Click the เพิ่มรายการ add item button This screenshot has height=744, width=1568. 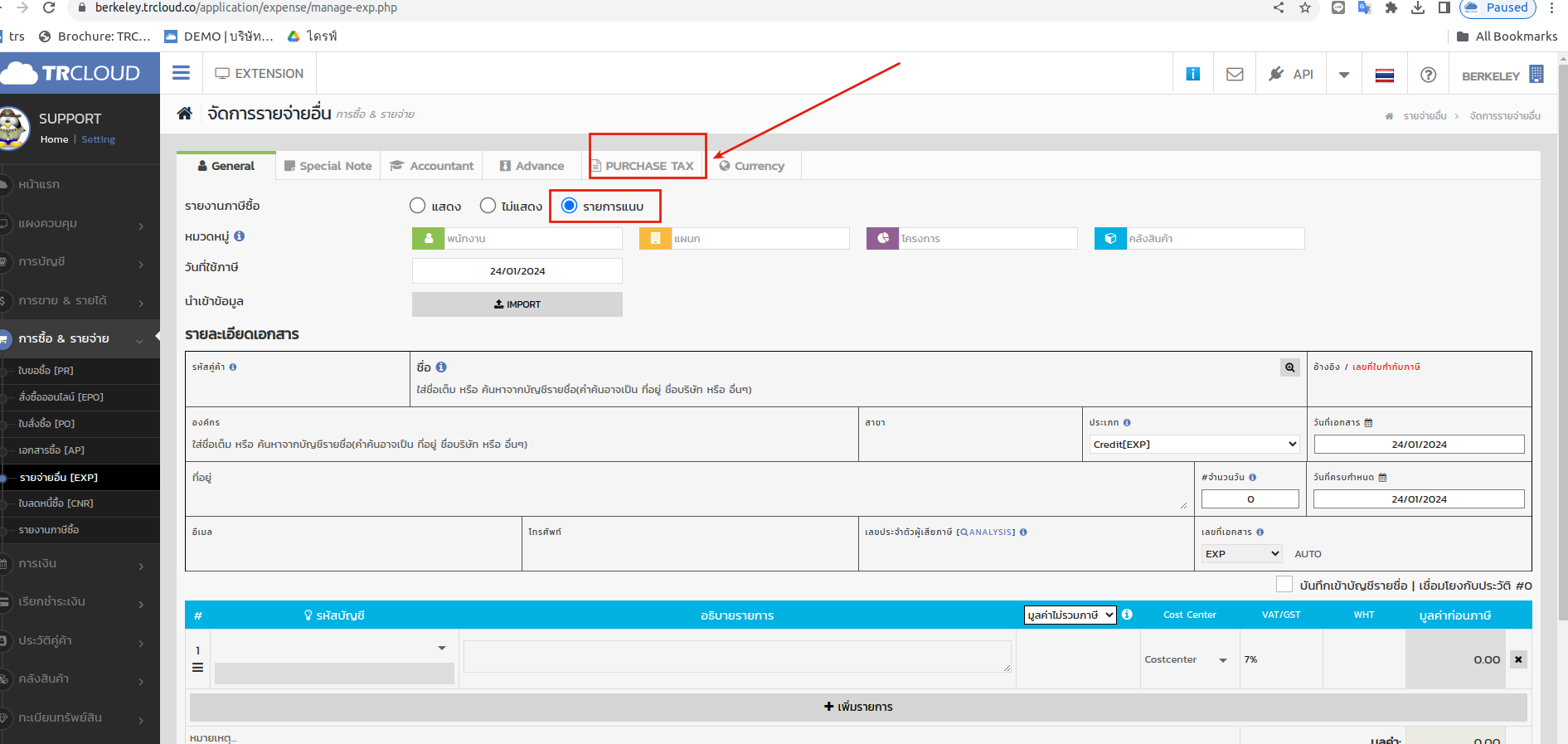point(858,707)
